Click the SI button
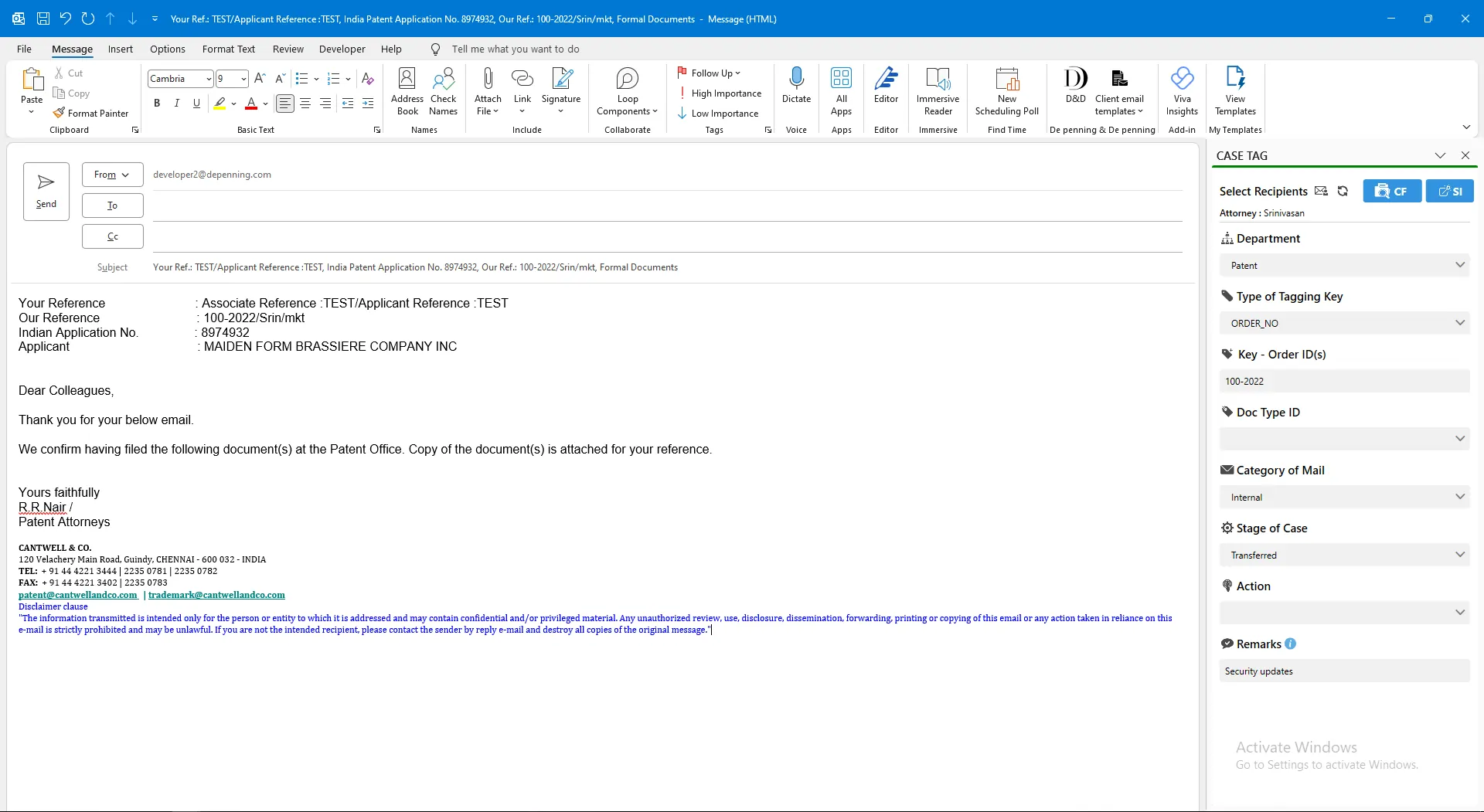 (x=1450, y=191)
